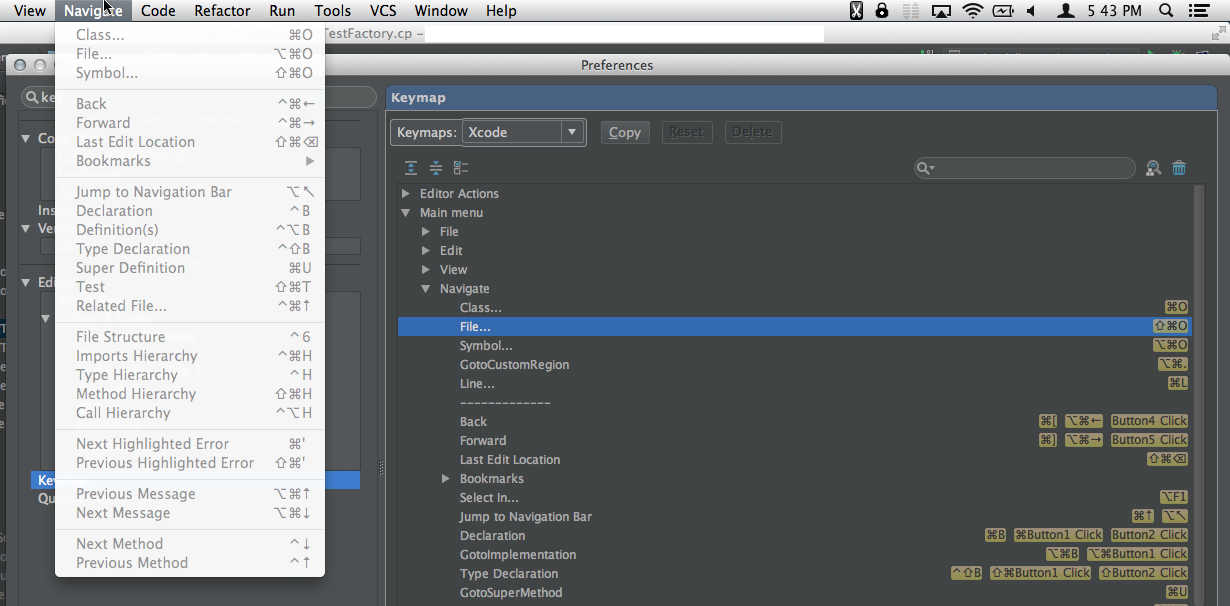1230x606 pixels.
Task: Open the Wi-Fi status menu
Action: click(x=973, y=11)
